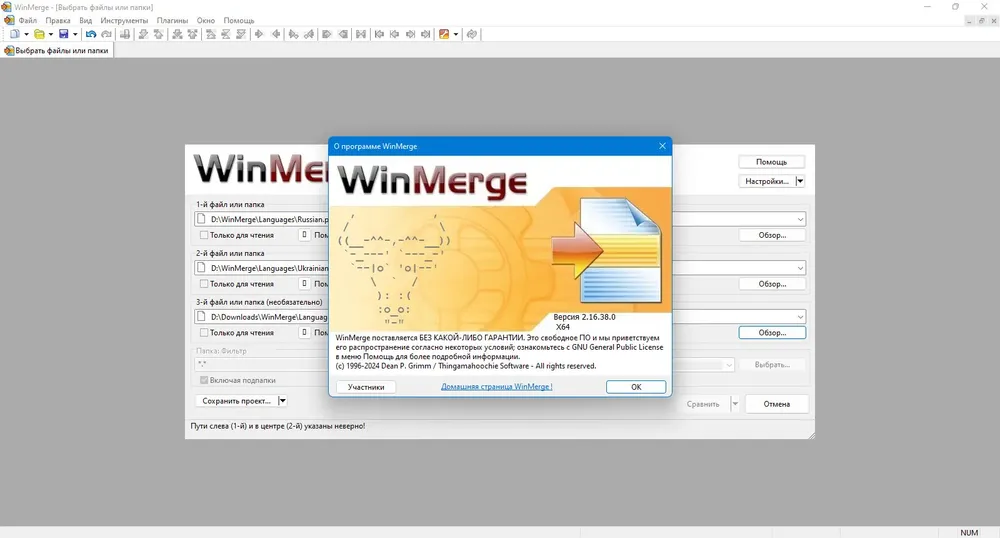The height and width of the screenshot is (538, 1000).
Task: Open the Плагины menu
Action: pyautogui.click(x=172, y=20)
